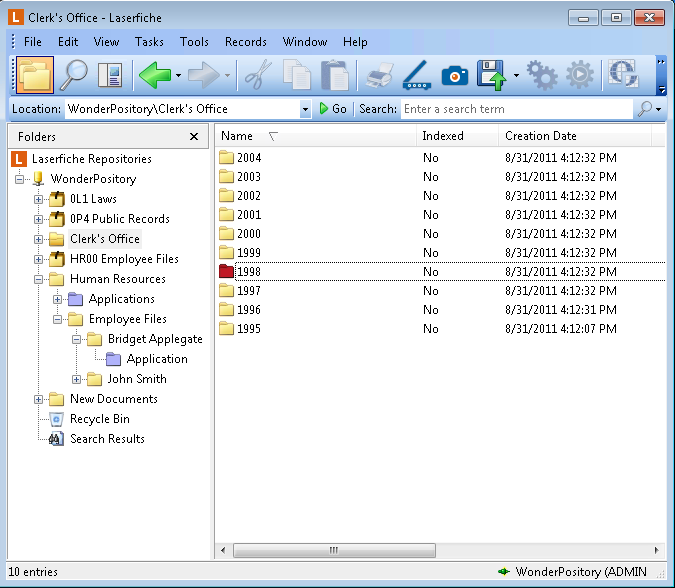The image size is (675, 588).
Task: Click the gray forward arrow
Action: (x=204, y=75)
